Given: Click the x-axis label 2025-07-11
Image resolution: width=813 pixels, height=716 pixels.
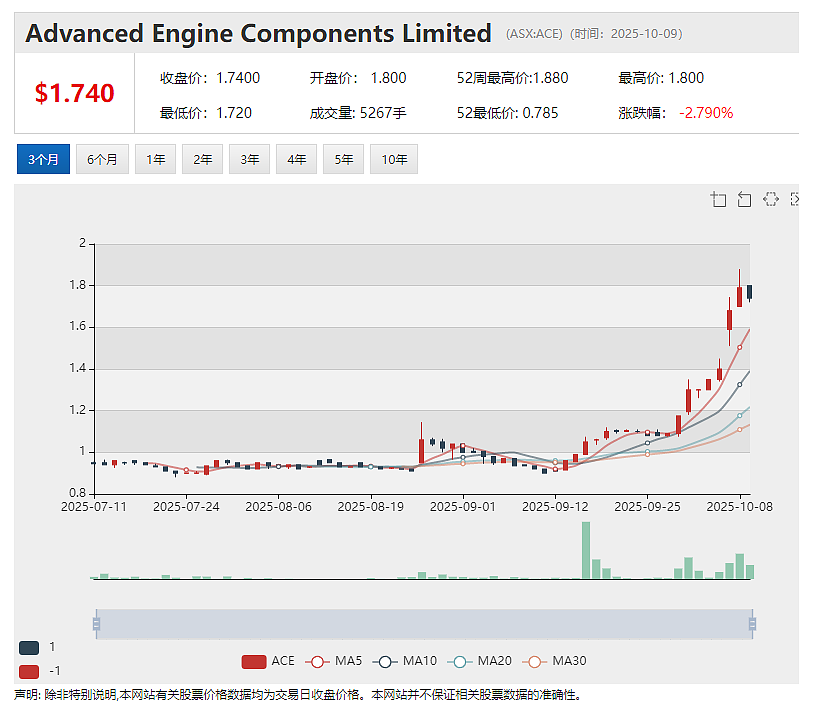Looking at the screenshot, I should pos(94,507).
